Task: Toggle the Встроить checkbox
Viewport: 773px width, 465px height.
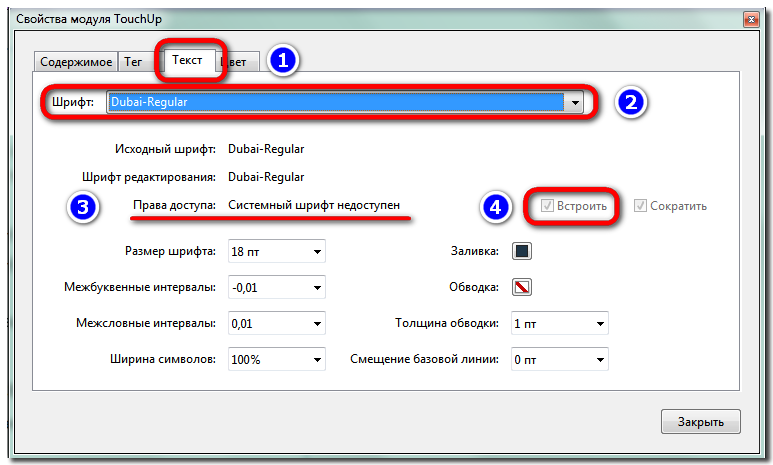Action: [547, 206]
